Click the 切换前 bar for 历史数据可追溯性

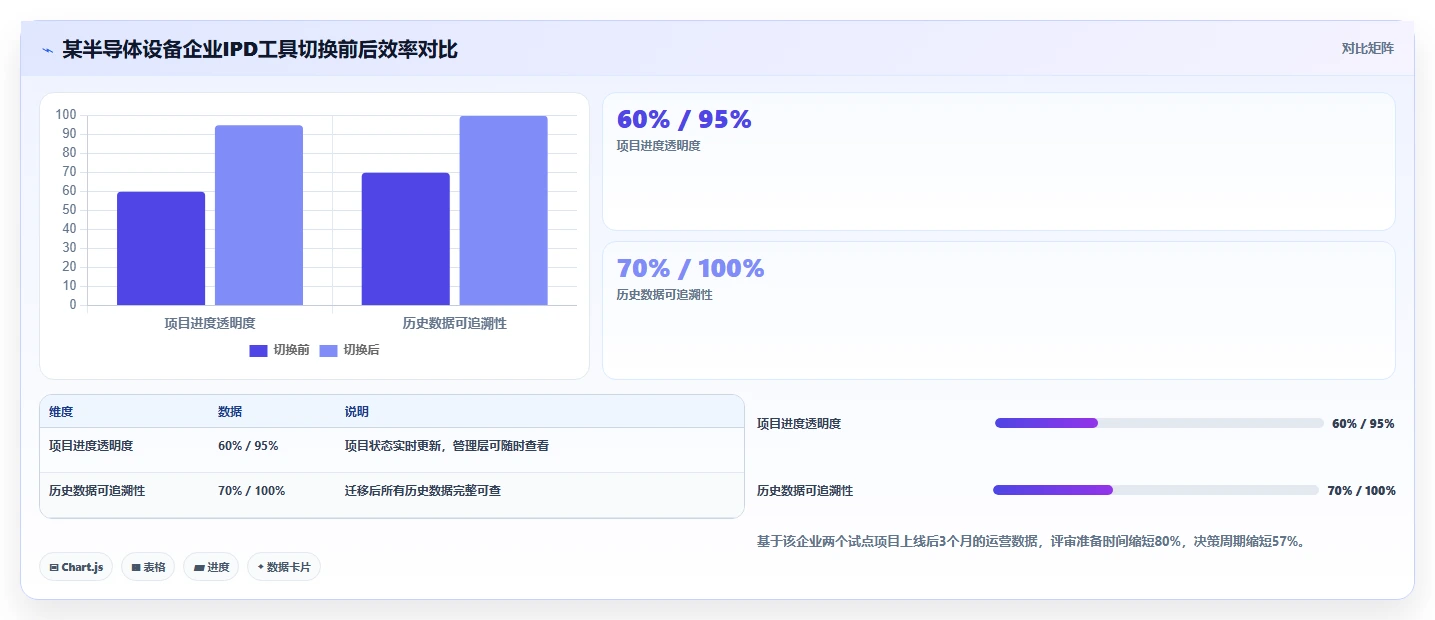coord(406,239)
